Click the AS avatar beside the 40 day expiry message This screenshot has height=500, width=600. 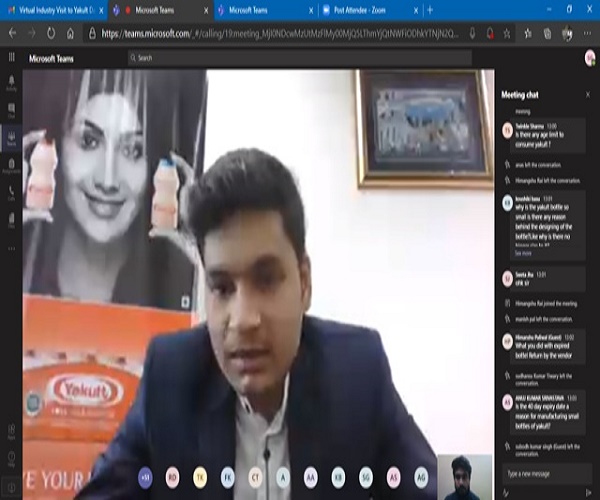[507, 402]
